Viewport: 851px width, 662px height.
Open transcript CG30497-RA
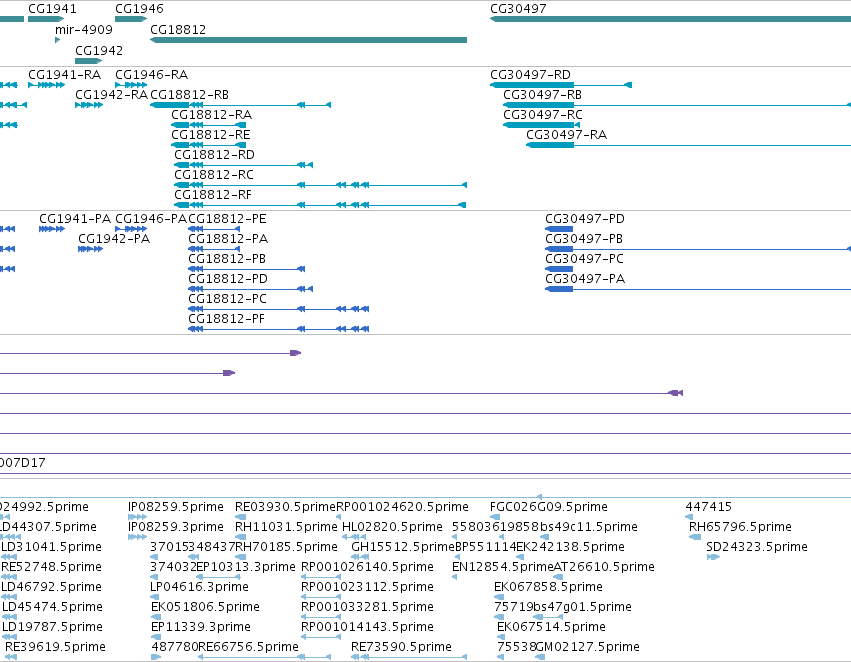[x=567, y=135]
